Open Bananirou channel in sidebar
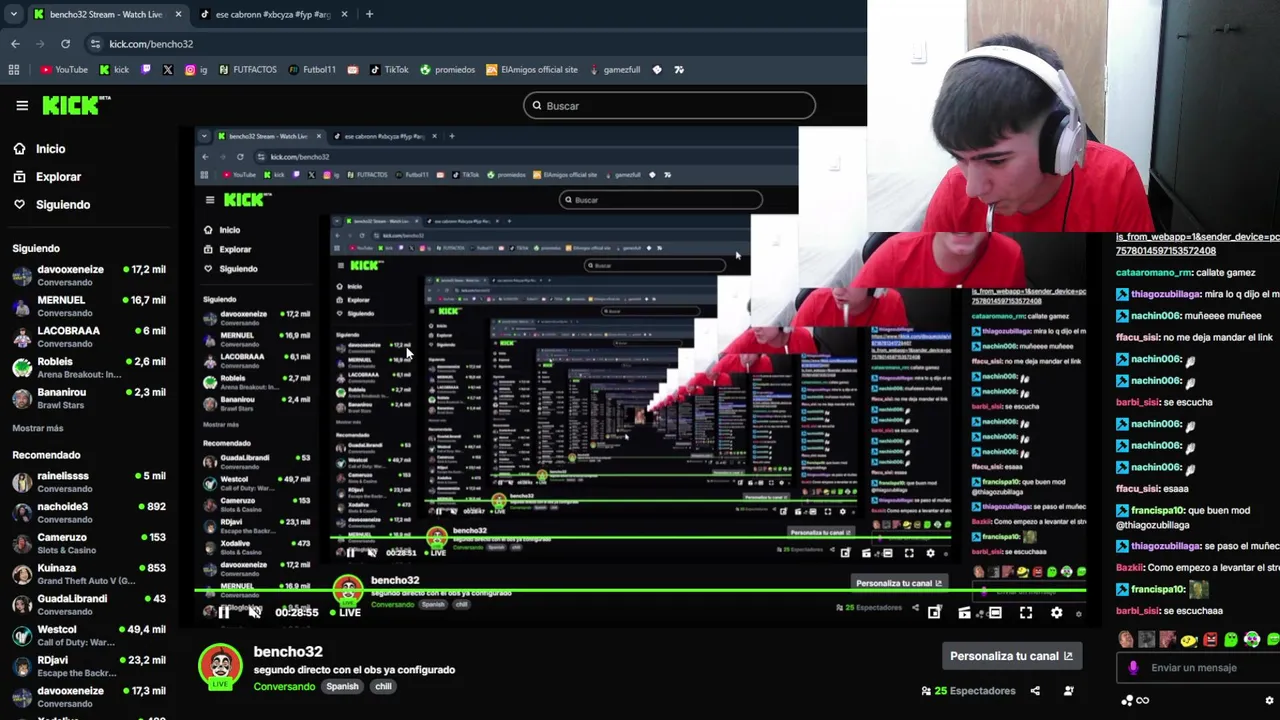This screenshot has height=720, width=1280. click(x=89, y=398)
